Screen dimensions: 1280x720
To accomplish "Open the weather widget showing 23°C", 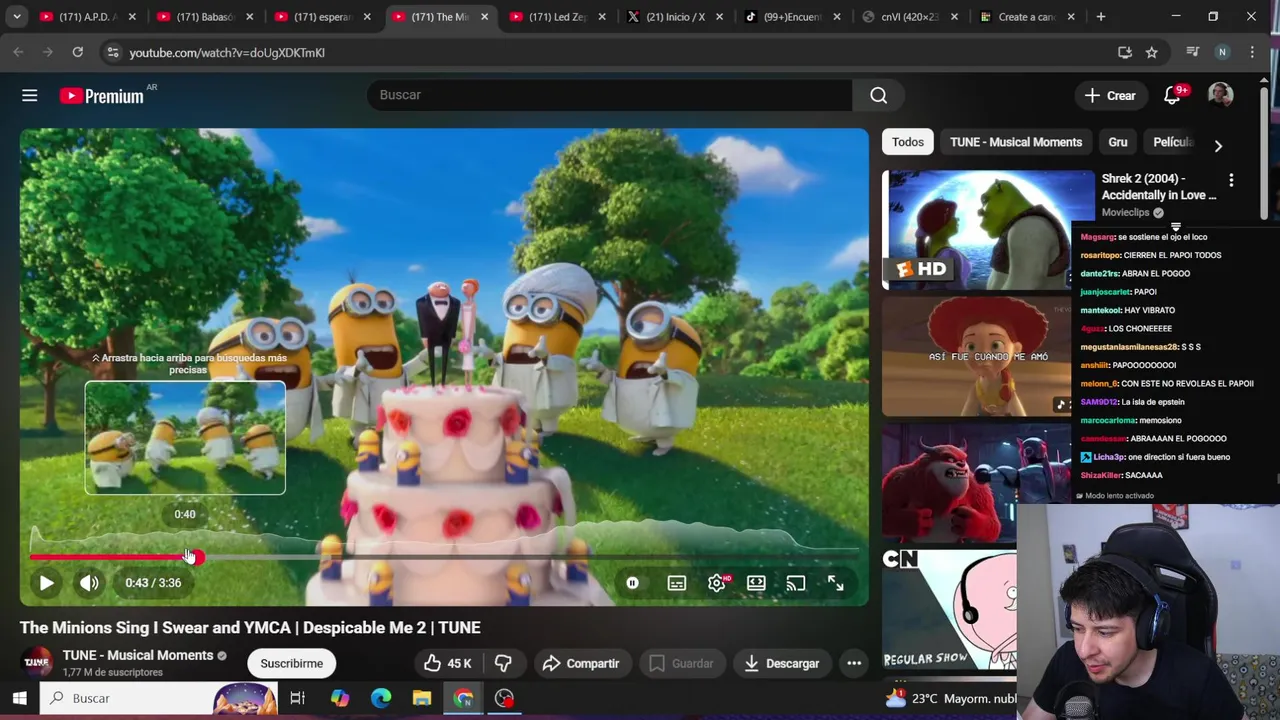I will coord(950,698).
